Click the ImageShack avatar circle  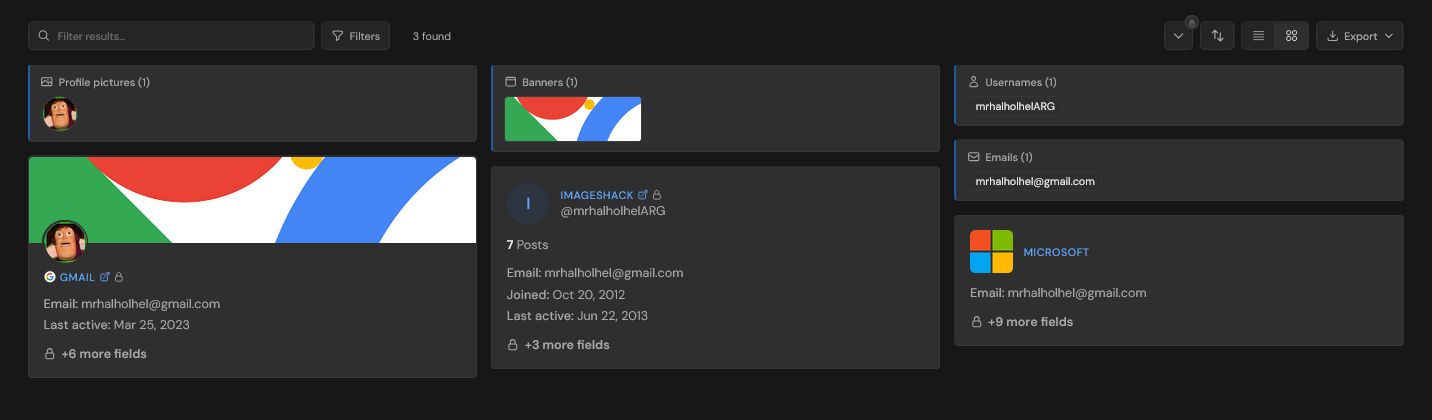528,203
